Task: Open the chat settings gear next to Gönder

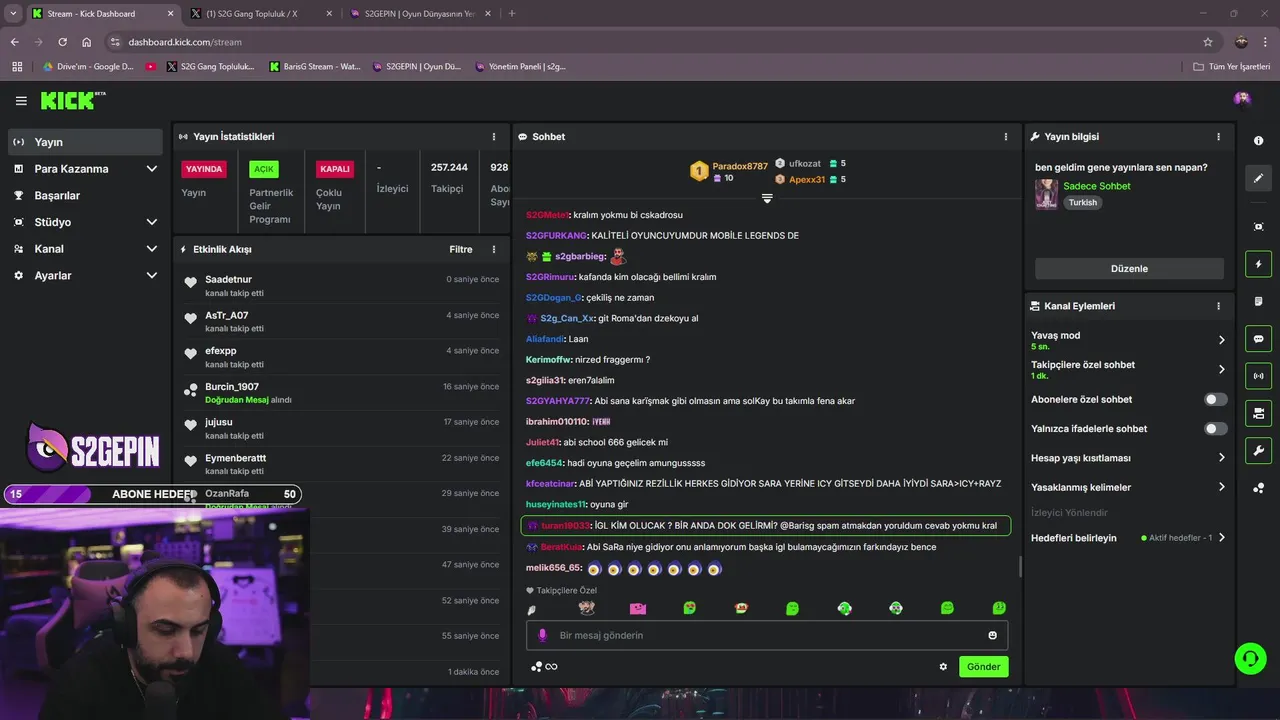Action: tap(943, 667)
